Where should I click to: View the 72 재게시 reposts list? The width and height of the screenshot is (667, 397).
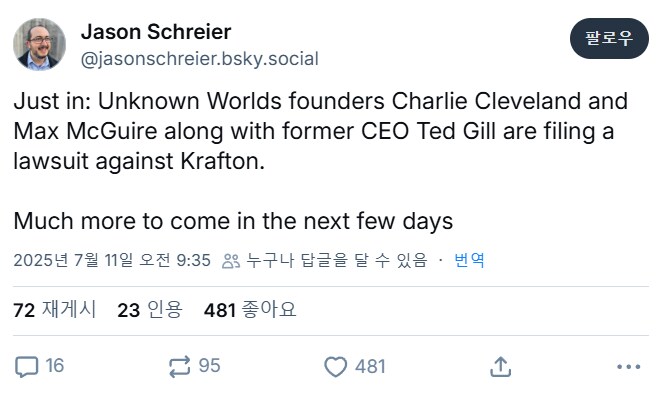tap(54, 309)
